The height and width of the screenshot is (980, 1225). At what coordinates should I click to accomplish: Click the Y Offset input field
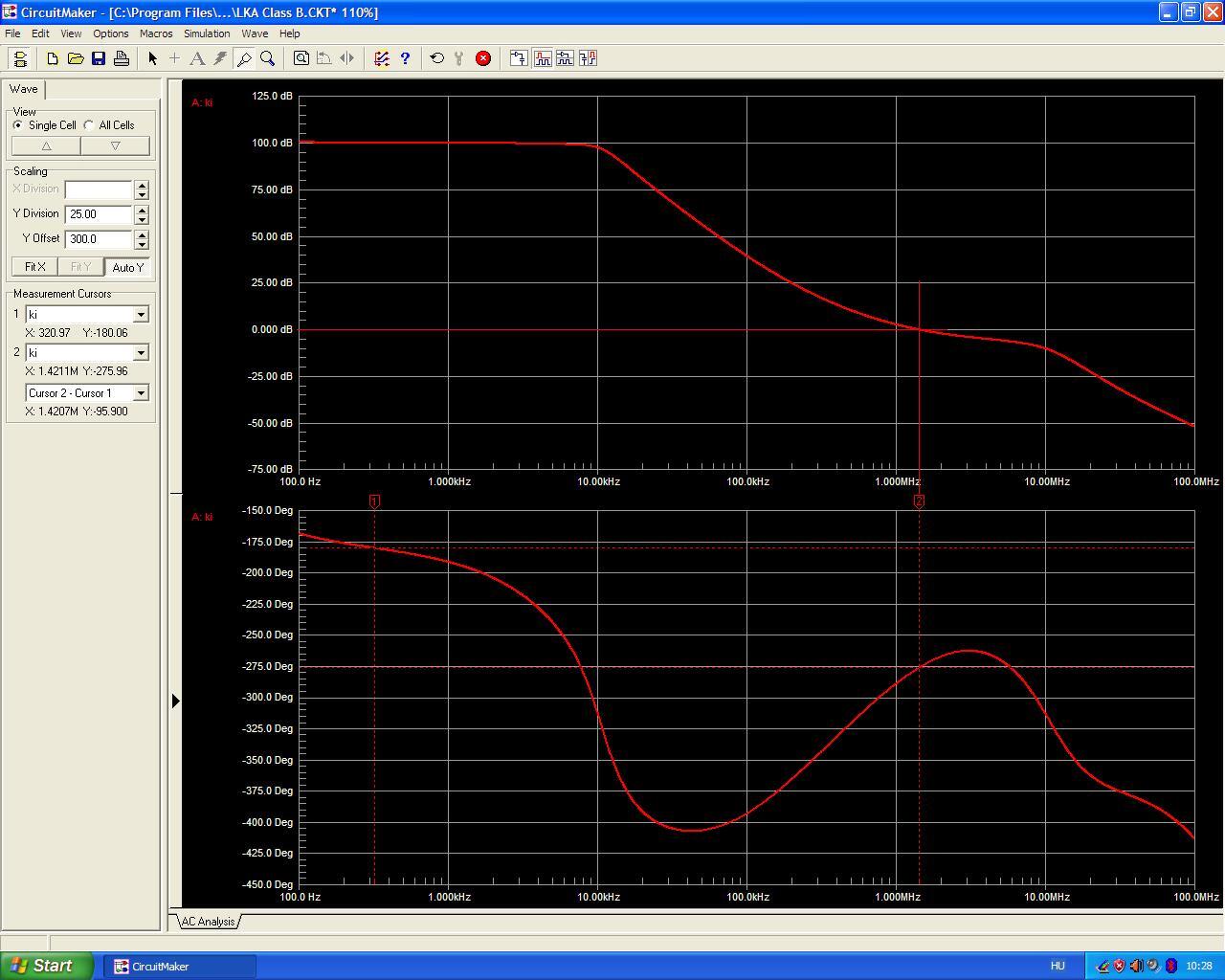pos(99,239)
